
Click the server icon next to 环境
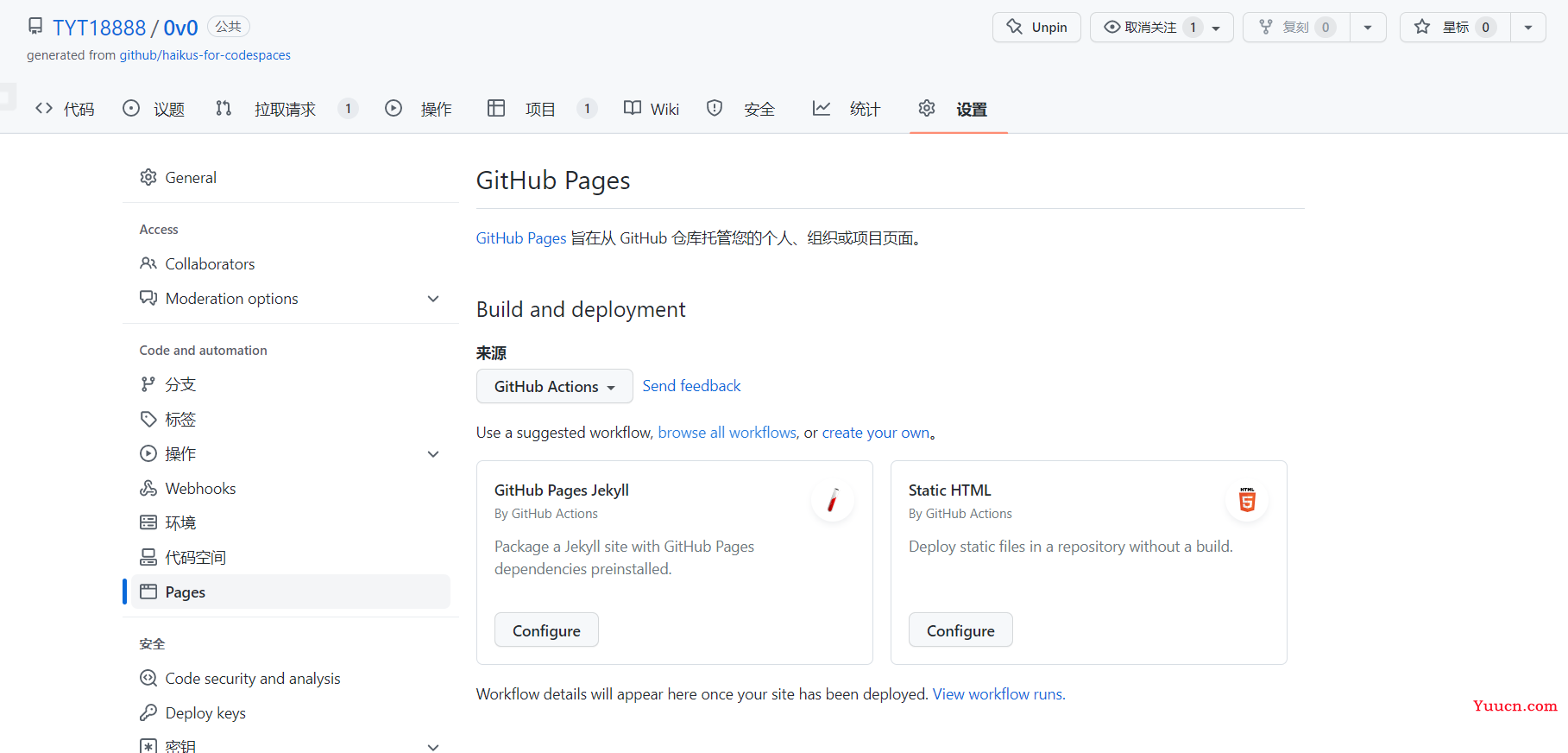148,522
